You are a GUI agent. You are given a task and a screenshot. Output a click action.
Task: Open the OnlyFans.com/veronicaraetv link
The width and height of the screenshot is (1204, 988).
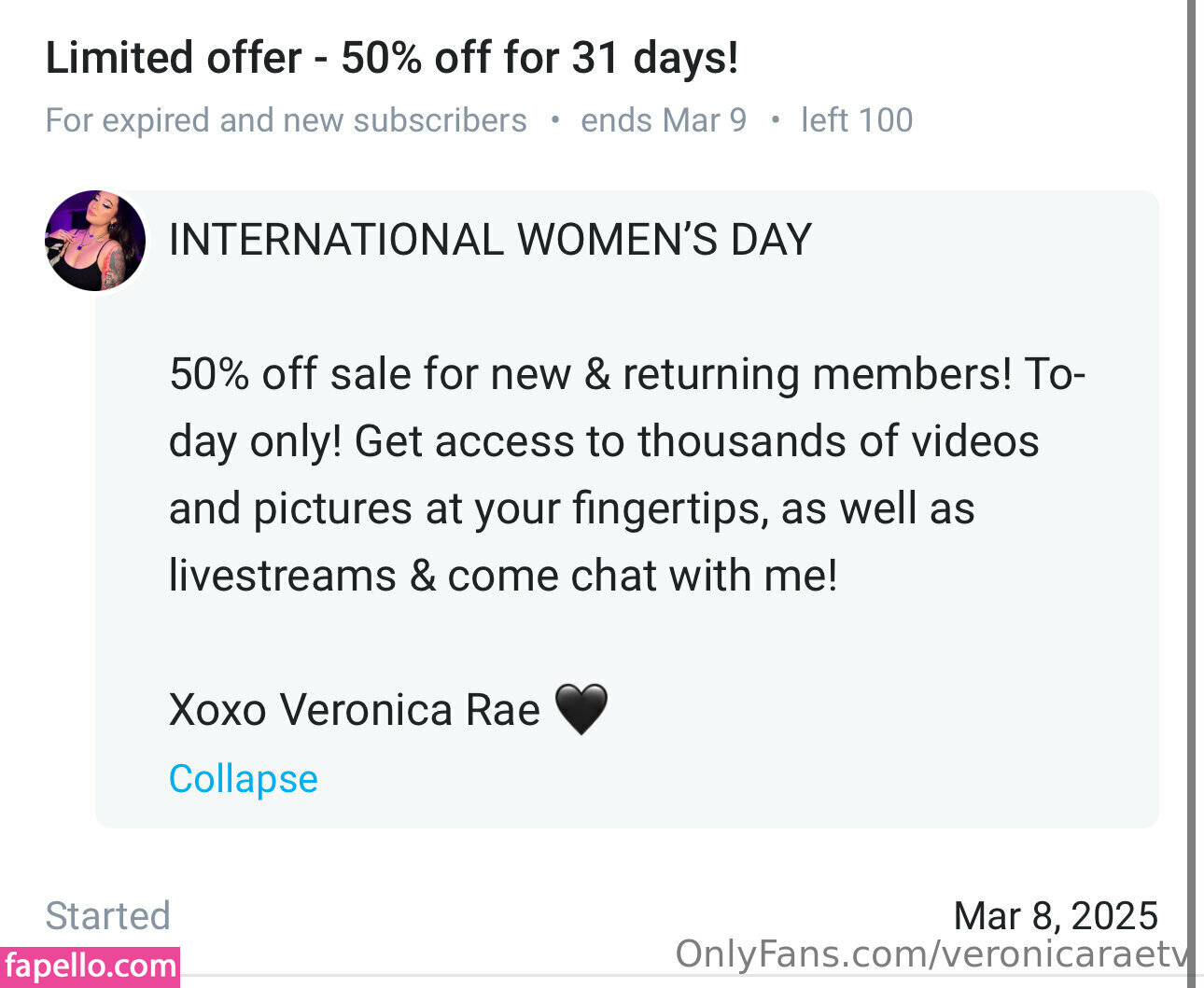point(931,954)
